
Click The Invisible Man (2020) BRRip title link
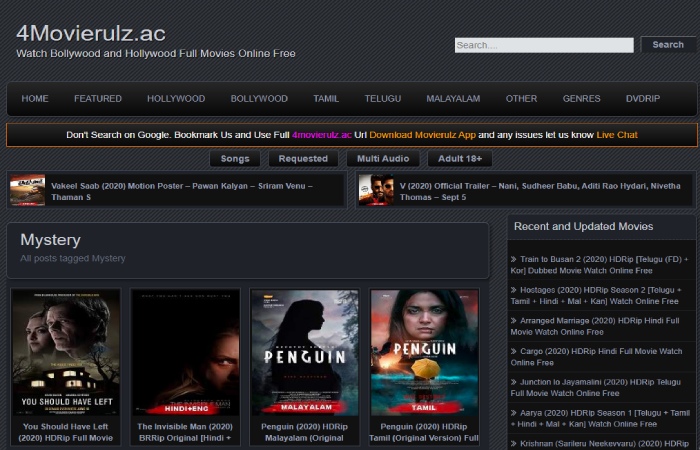point(185,432)
